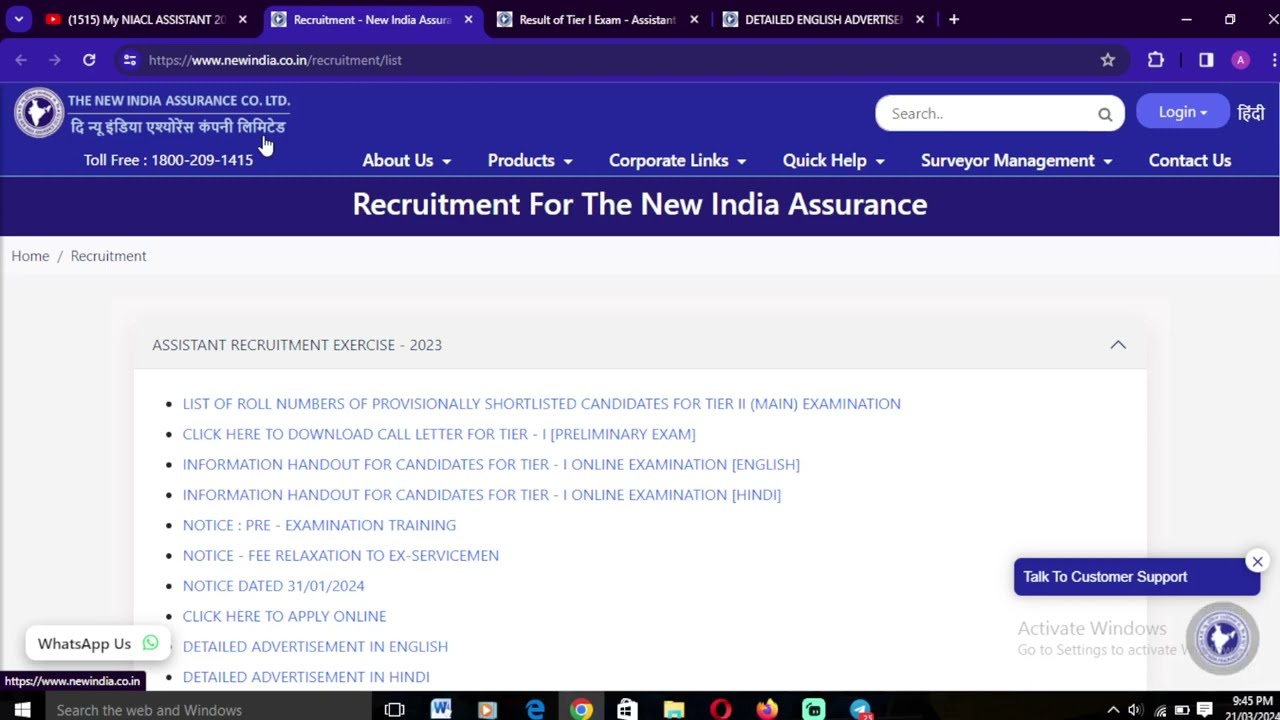The width and height of the screenshot is (1280, 720).
Task: View site information icon in address bar
Action: 130,60
